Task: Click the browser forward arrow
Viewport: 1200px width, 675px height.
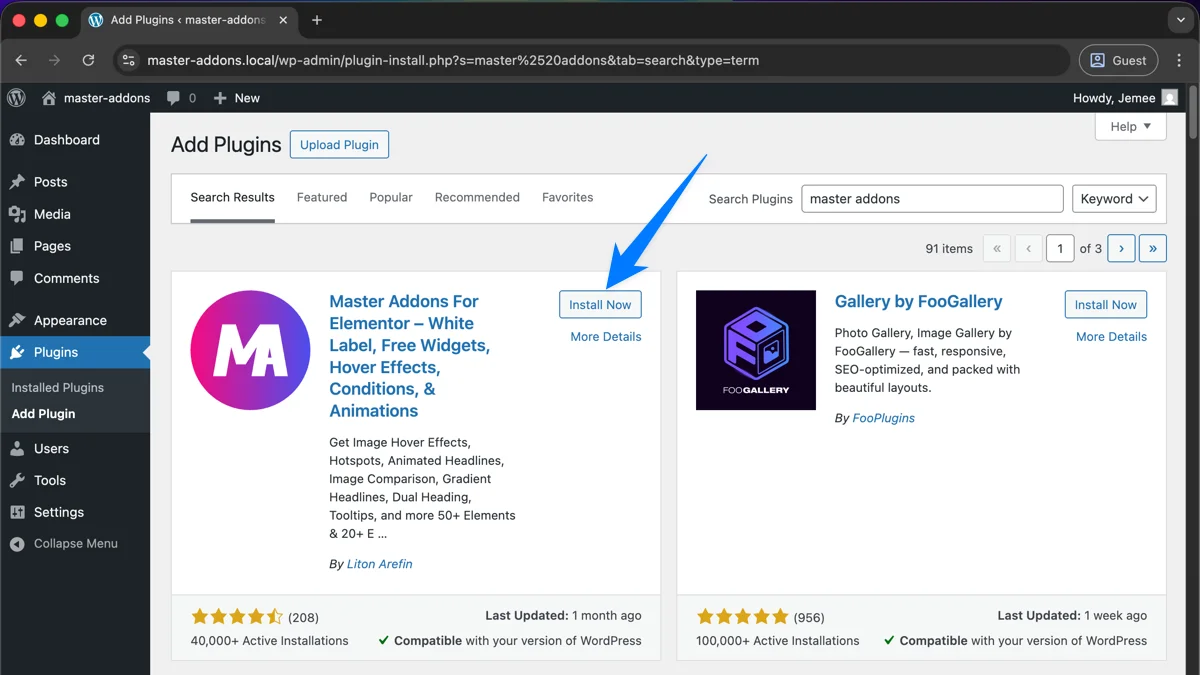Action: pos(54,60)
